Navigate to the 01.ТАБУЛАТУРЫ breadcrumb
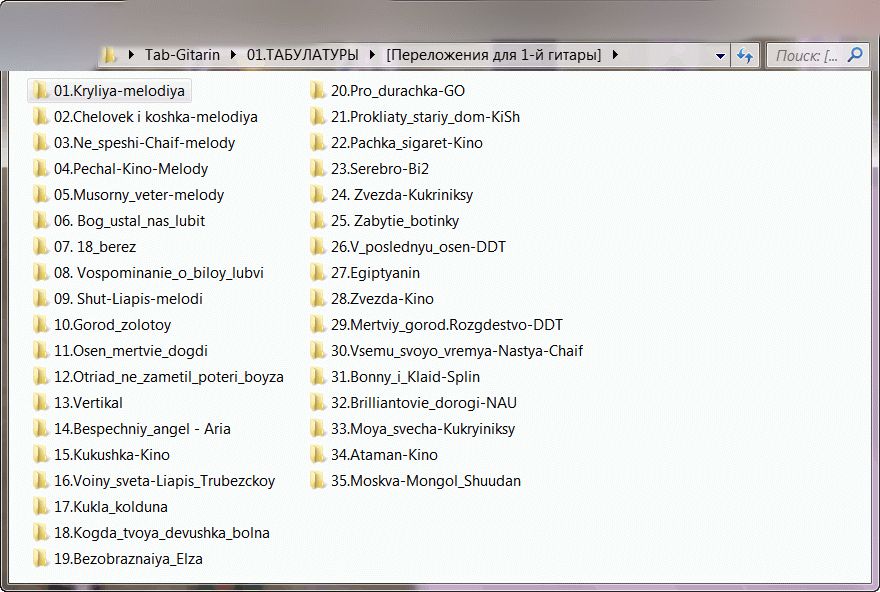The height and width of the screenshot is (592, 880). [302, 56]
